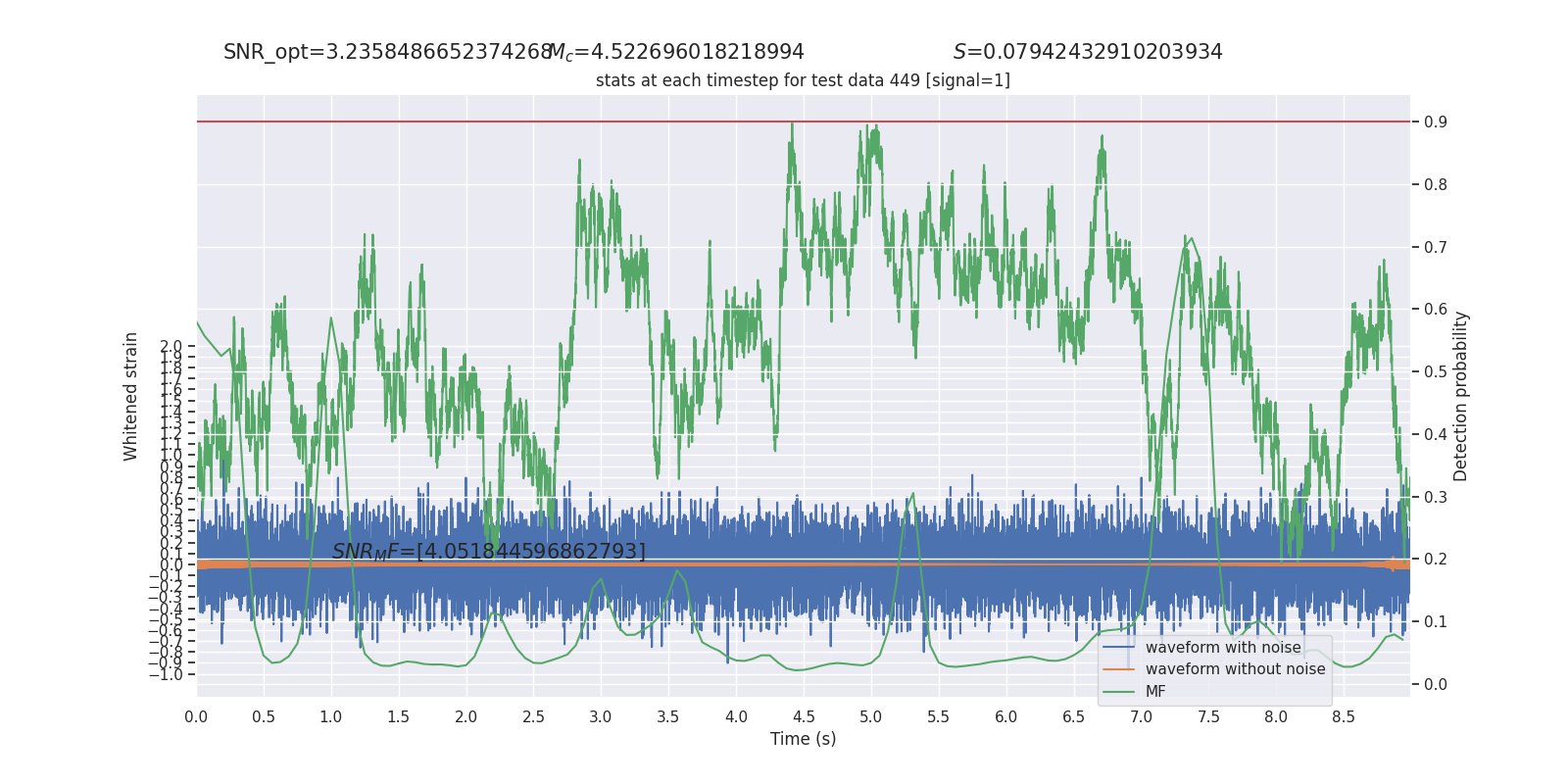The image size is (1568, 784).
Task: Click right-axis tick label 0.6
Action: (1436, 310)
